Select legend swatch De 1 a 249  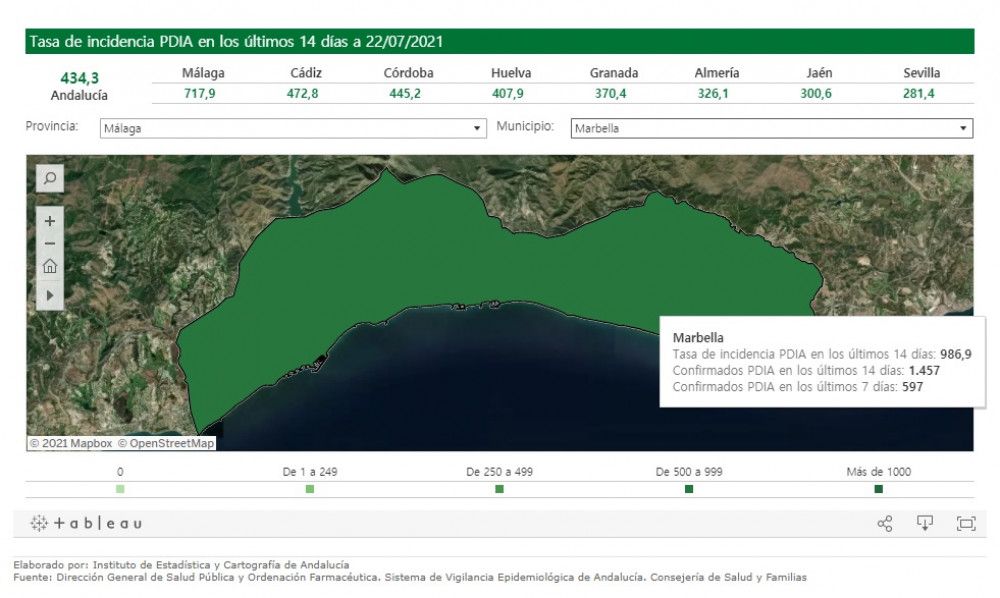point(310,489)
